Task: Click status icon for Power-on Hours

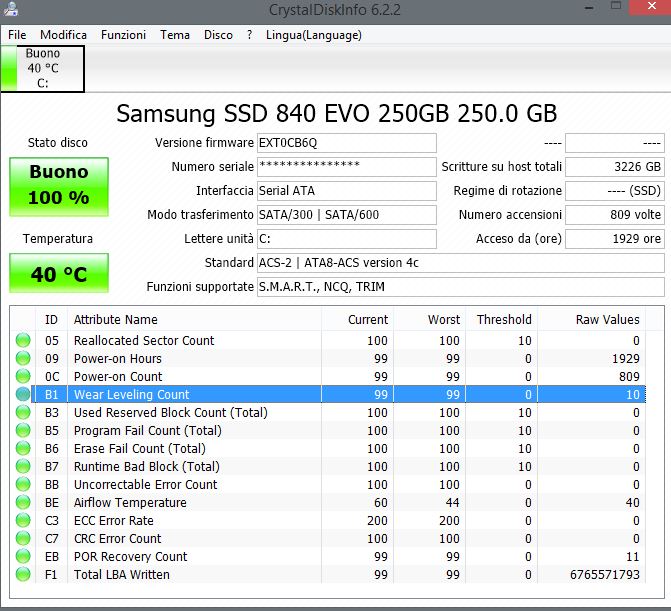Action: (x=23, y=358)
